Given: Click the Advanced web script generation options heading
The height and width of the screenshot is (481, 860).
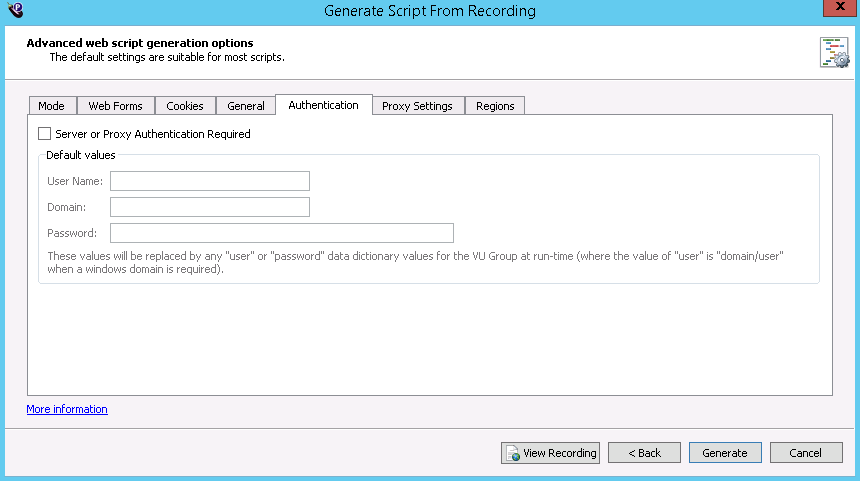Looking at the screenshot, I should [139, 43].
